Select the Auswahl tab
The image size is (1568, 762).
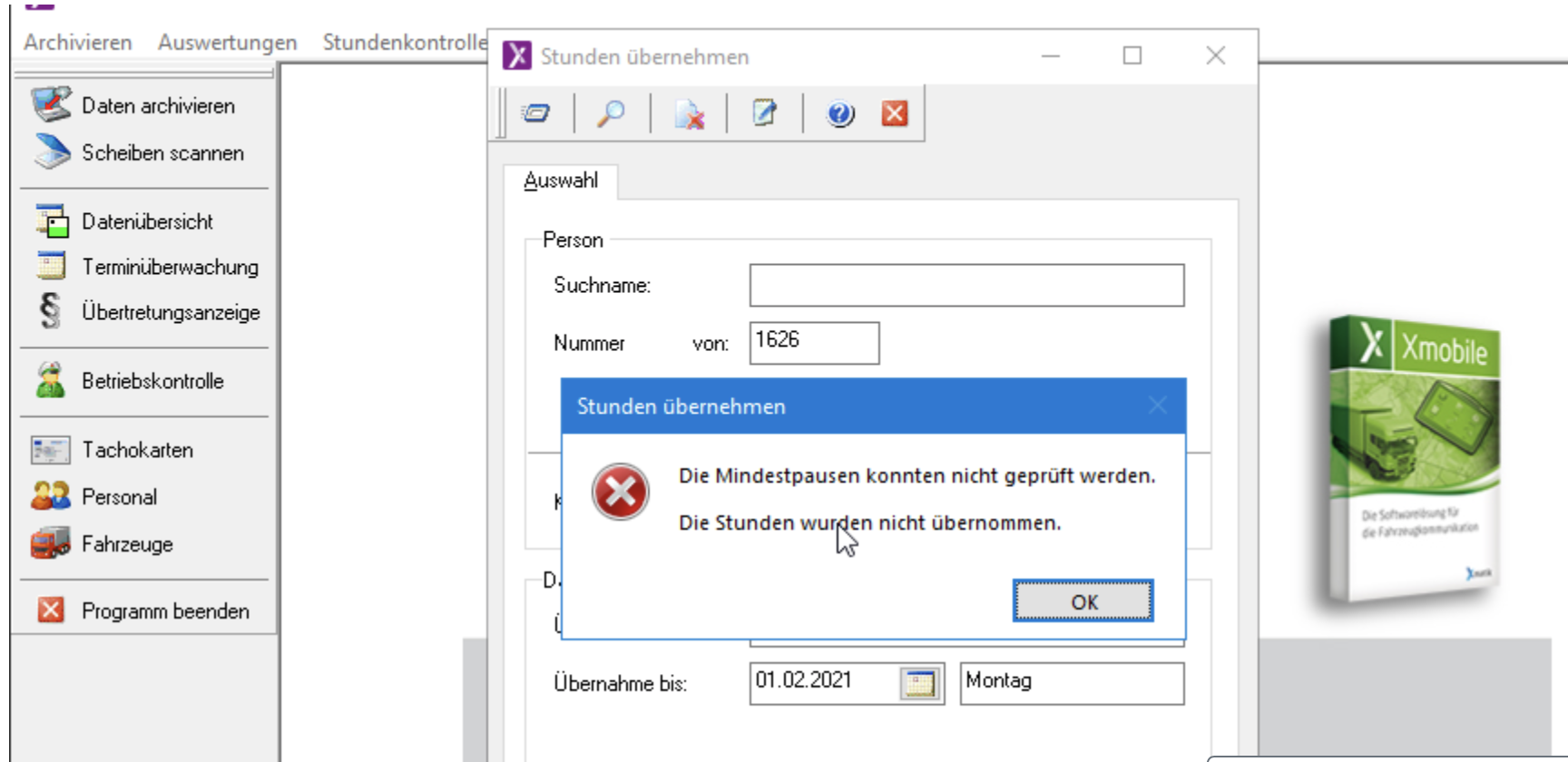tap(561, 181)
